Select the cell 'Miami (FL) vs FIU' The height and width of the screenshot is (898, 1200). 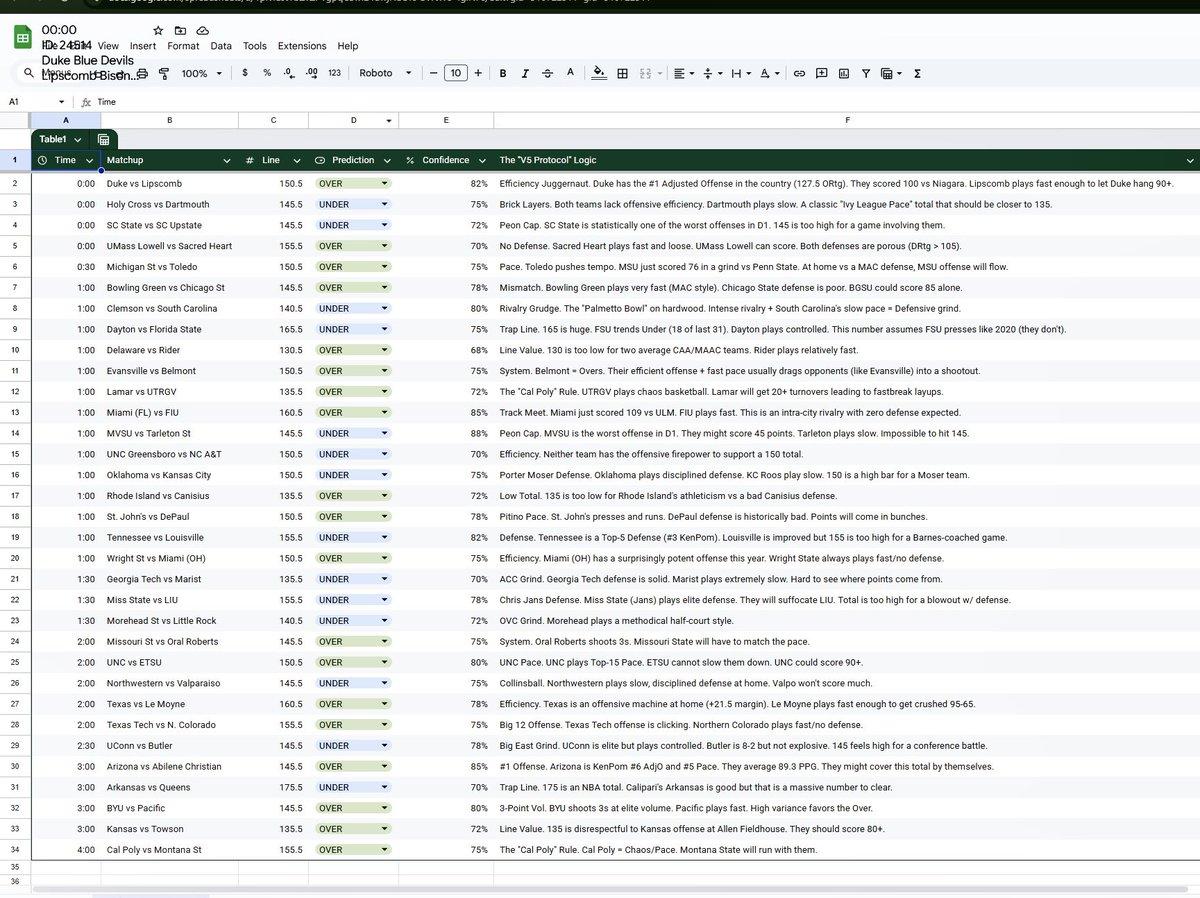point(169,413)
